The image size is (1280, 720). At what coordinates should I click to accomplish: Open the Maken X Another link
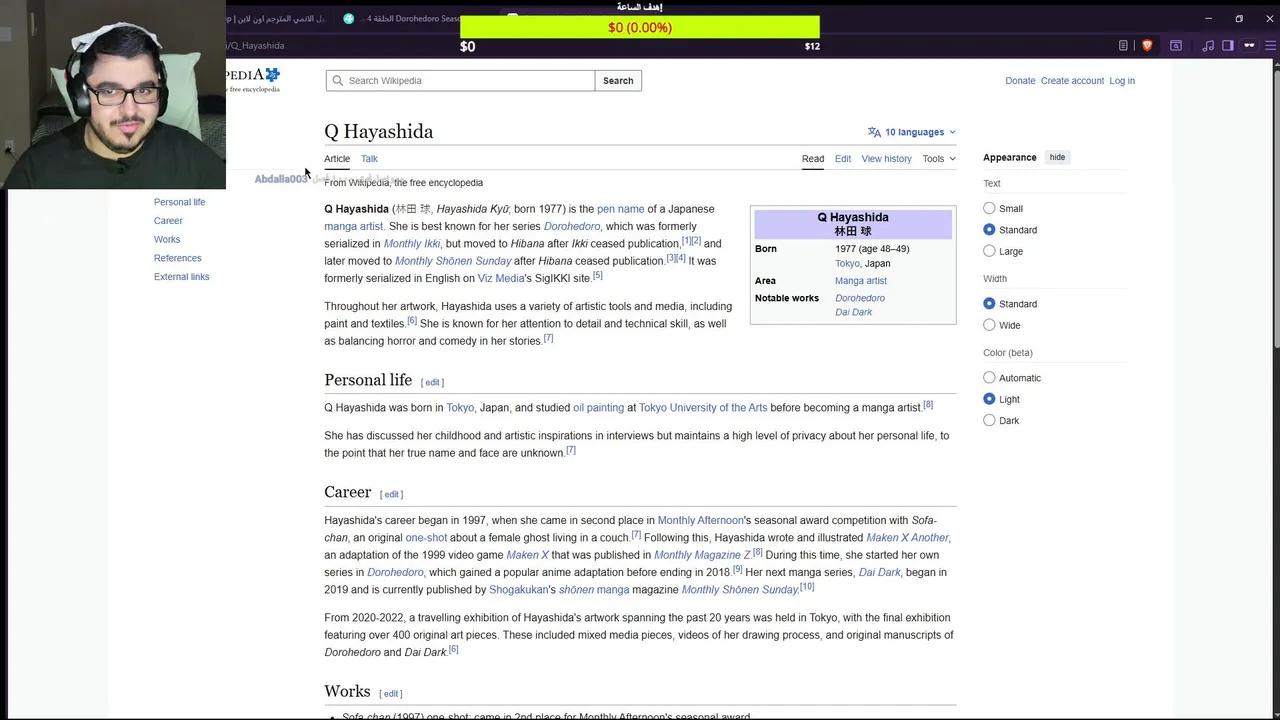pos(907,538)
